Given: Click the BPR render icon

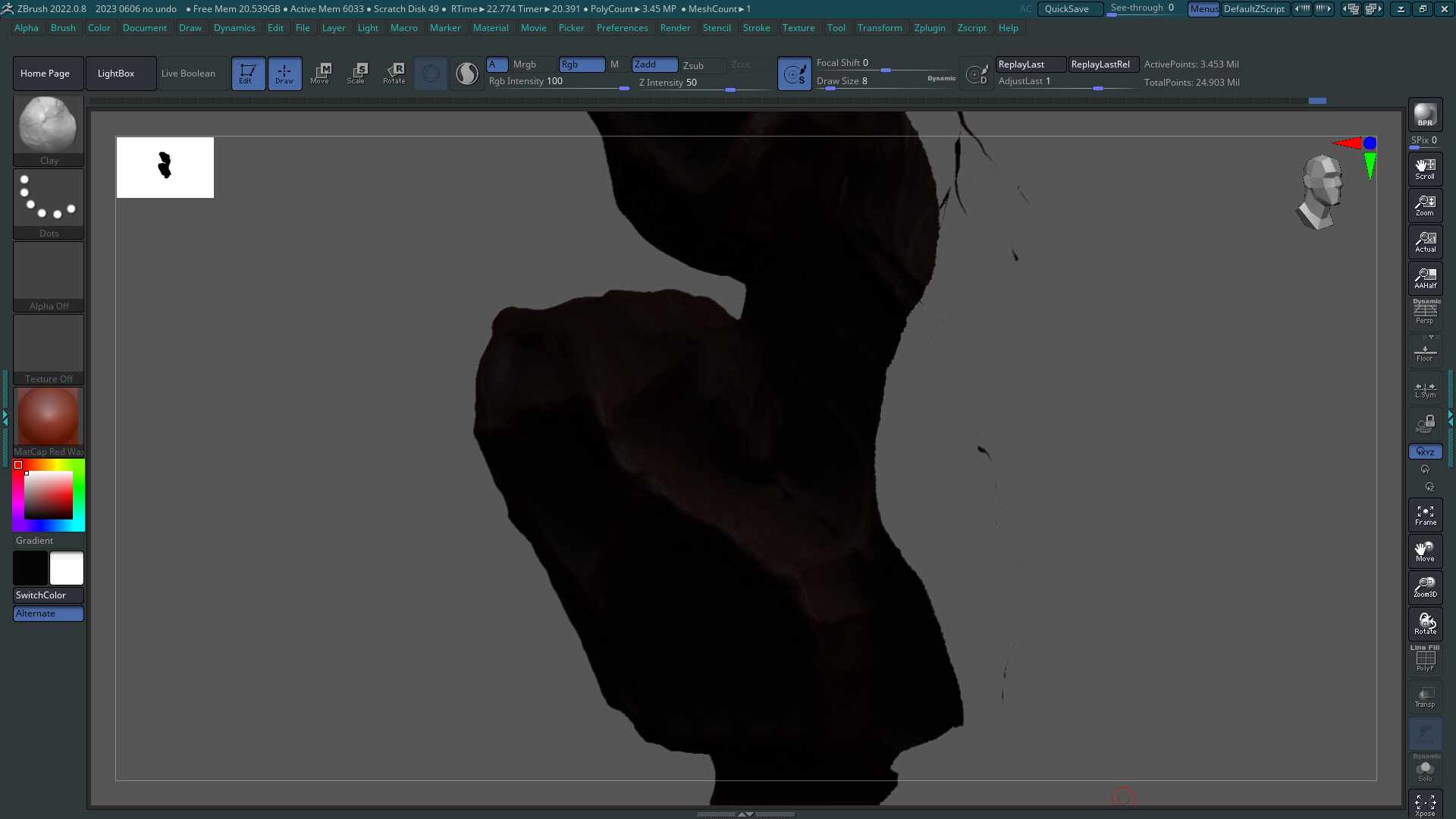Looking at the screenshot, I should coord(1425,115).
